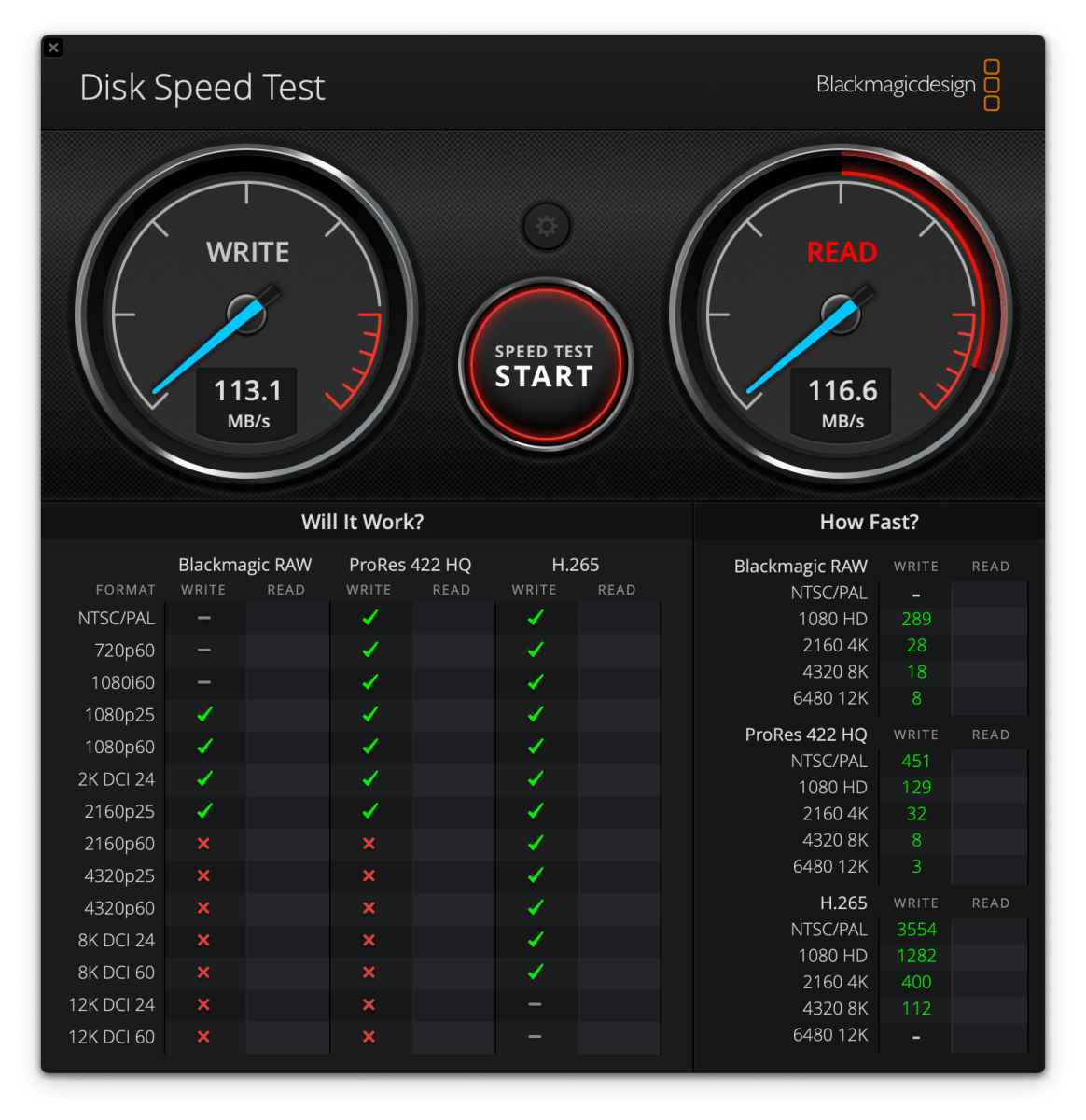Screen dimensions: 1086x1120
Task: Click H.265 write checkmark for 4320p60
Action: [x=536, y=907]
